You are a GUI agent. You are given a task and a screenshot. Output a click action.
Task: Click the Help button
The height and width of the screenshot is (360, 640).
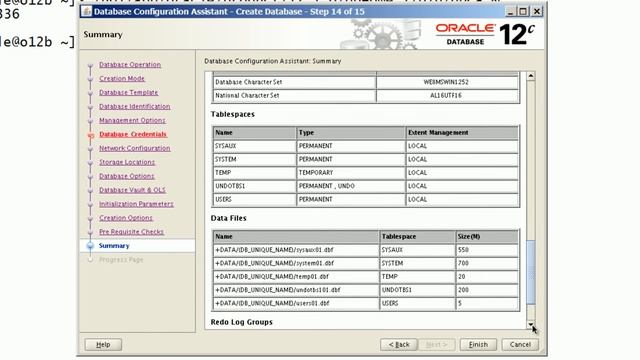[x=103, y=344]
